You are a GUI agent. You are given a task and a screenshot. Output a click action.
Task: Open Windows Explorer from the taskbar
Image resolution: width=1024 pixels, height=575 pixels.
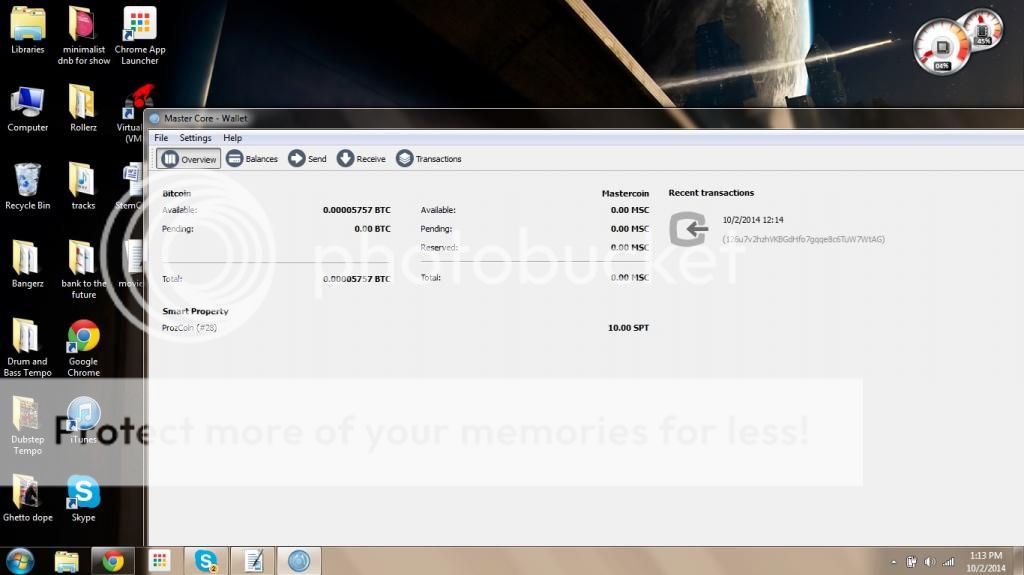point(66,561)
